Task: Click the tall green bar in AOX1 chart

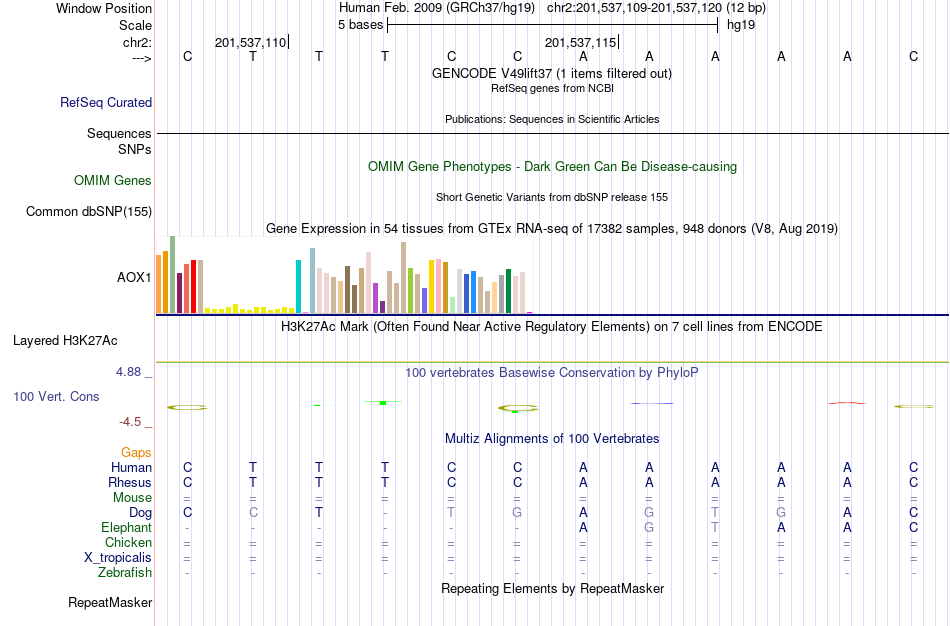Action: pyautogui.click(x=173, y=275)
